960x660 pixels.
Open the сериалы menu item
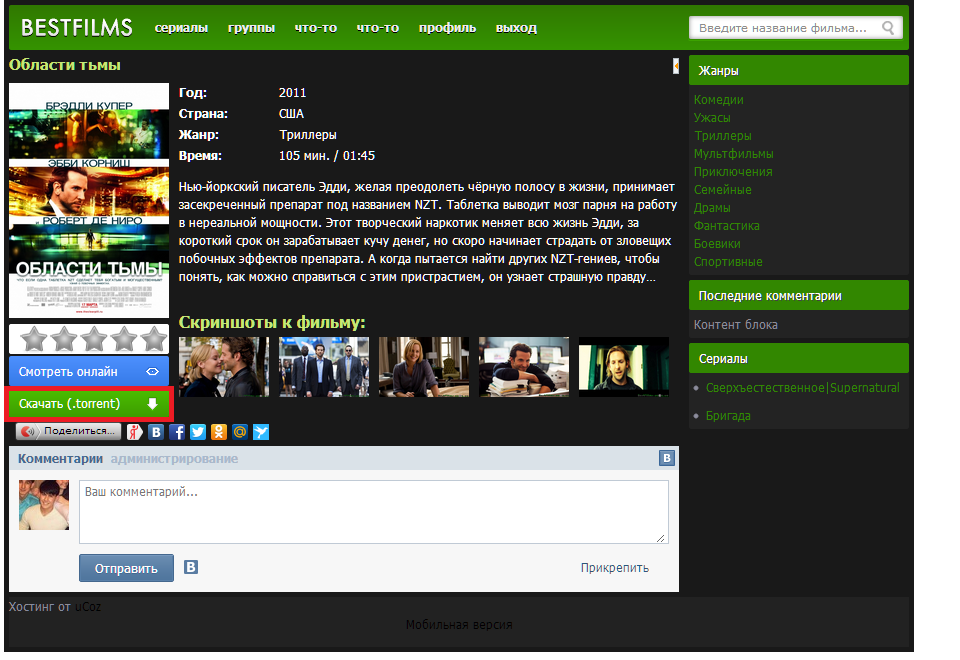(181, 28)
